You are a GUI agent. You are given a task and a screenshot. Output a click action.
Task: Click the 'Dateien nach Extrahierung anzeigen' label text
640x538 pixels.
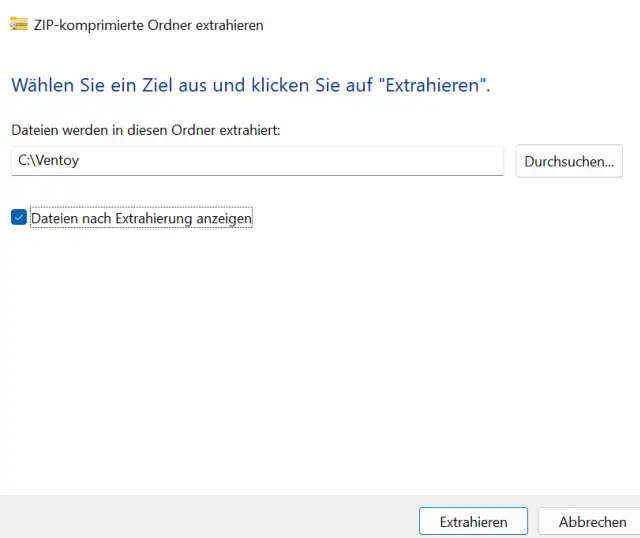pyautogui.click(x=141, y=218)
